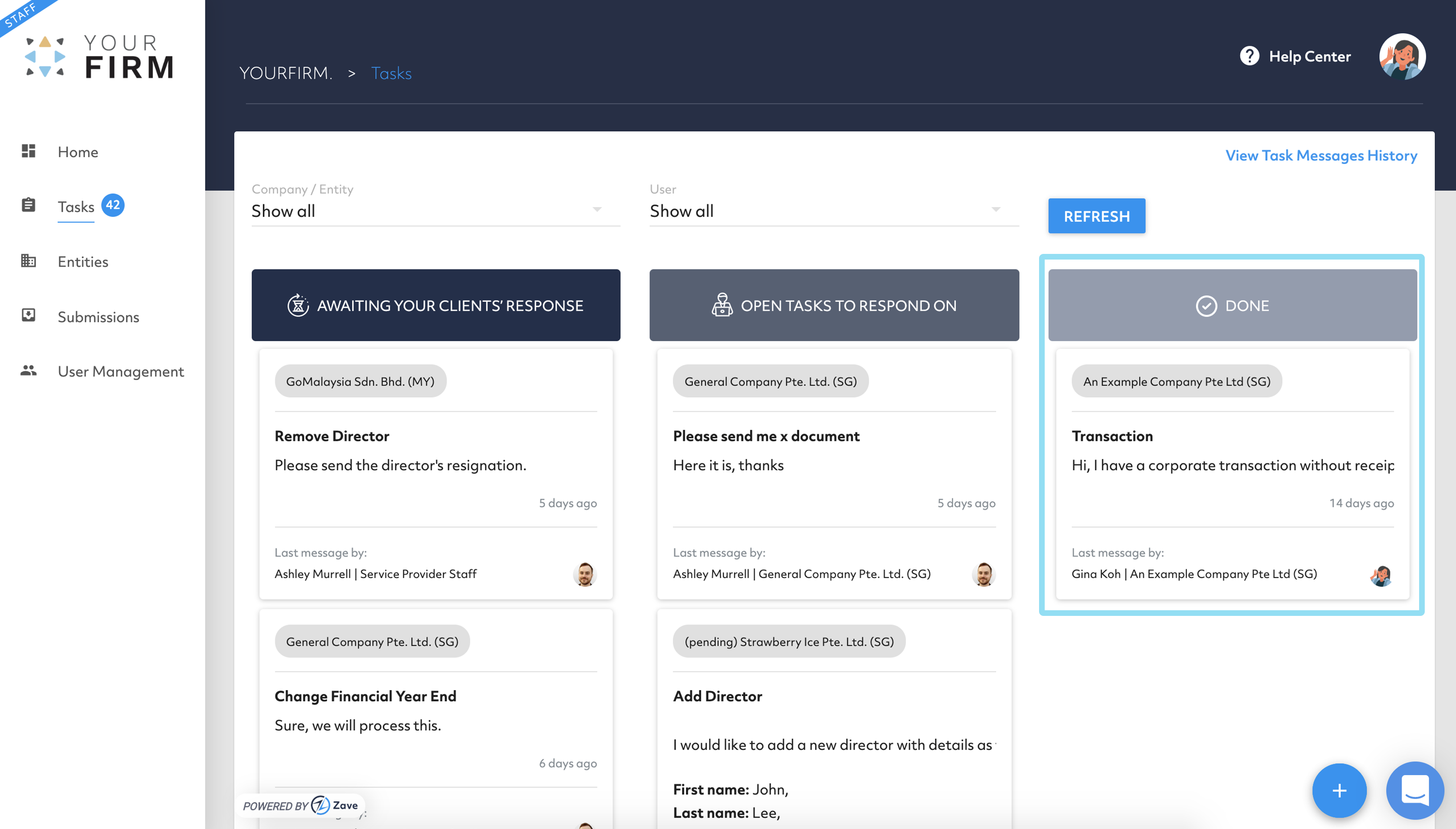Open Tasks in the sidebar
The height and width of the screenshot is (829, 1456).
point(75,207)
